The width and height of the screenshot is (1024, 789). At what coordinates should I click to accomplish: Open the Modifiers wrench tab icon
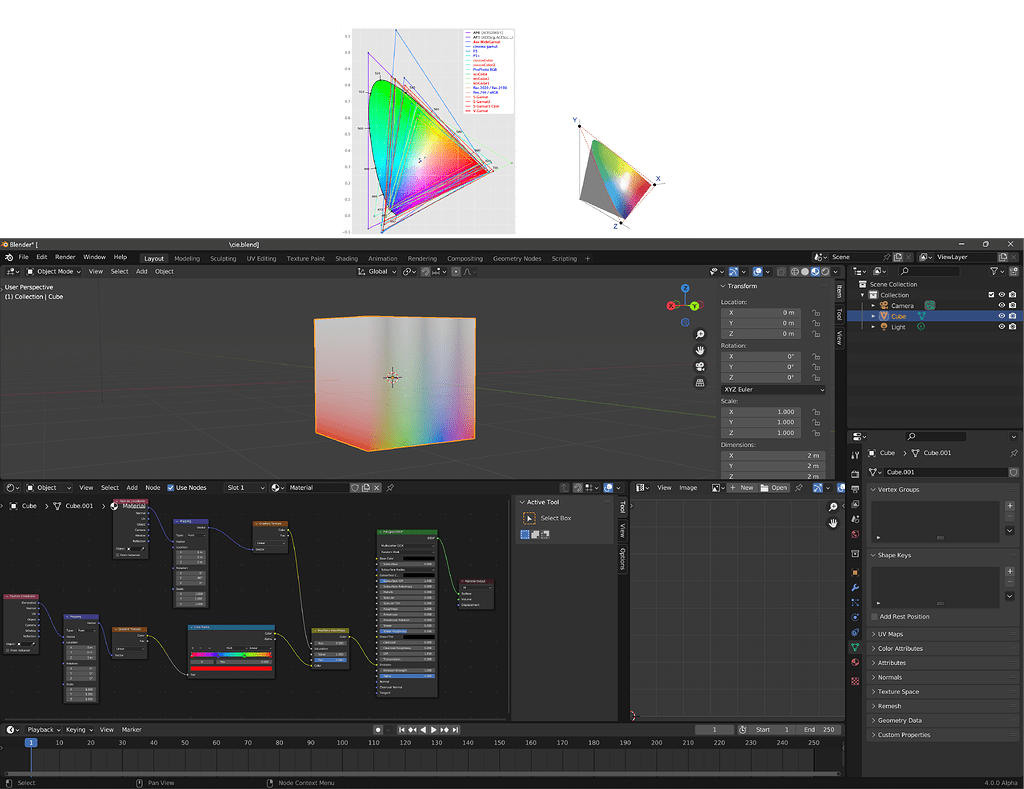tap(855, 588)
